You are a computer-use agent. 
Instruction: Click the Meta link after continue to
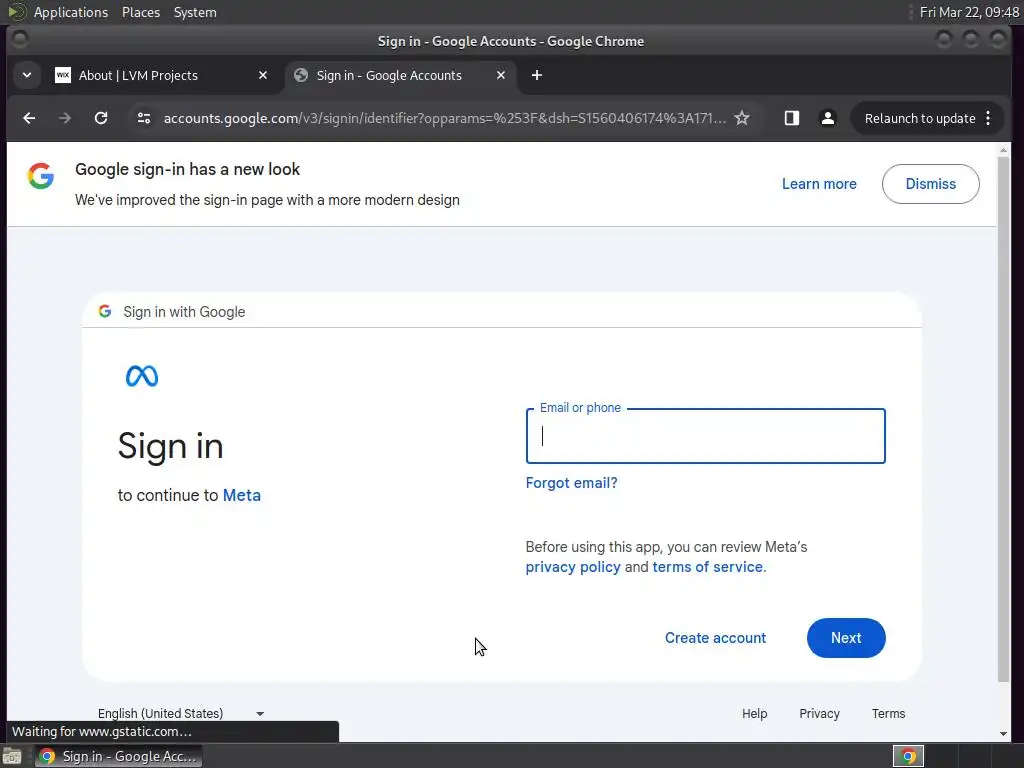(242, 495)
